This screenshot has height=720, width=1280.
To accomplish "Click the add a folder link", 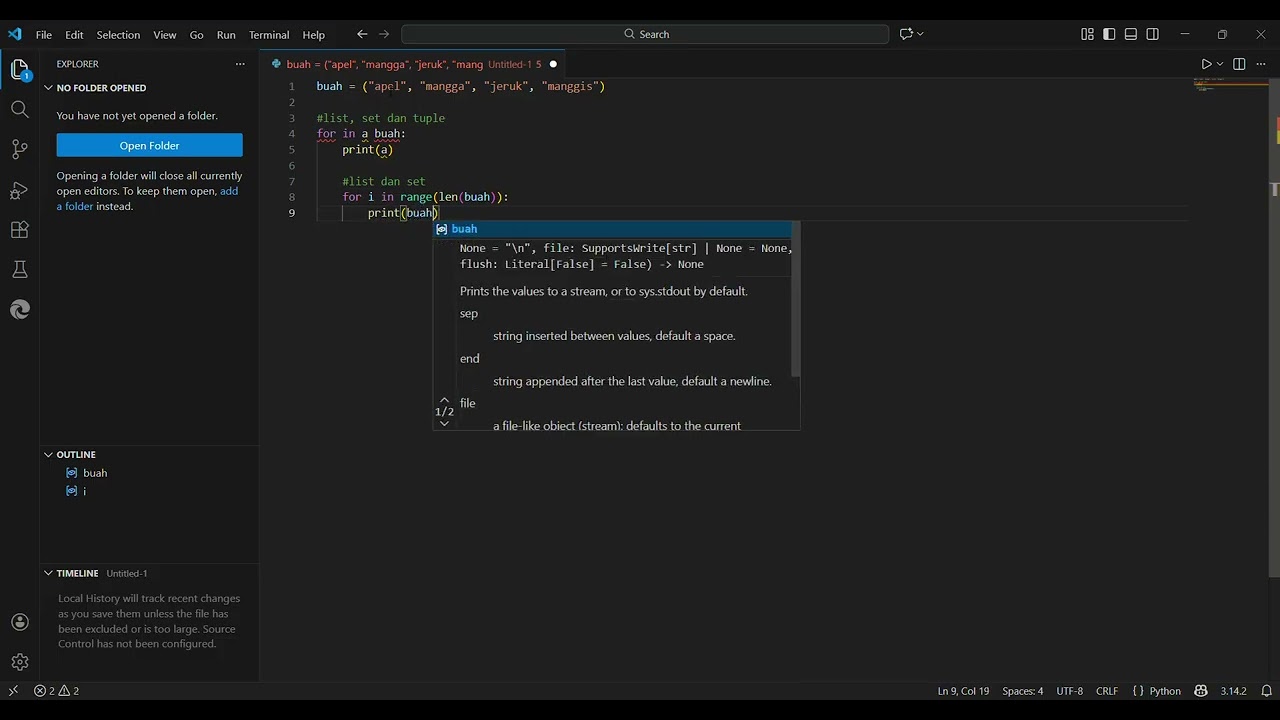I will click(x=147, y=198).
